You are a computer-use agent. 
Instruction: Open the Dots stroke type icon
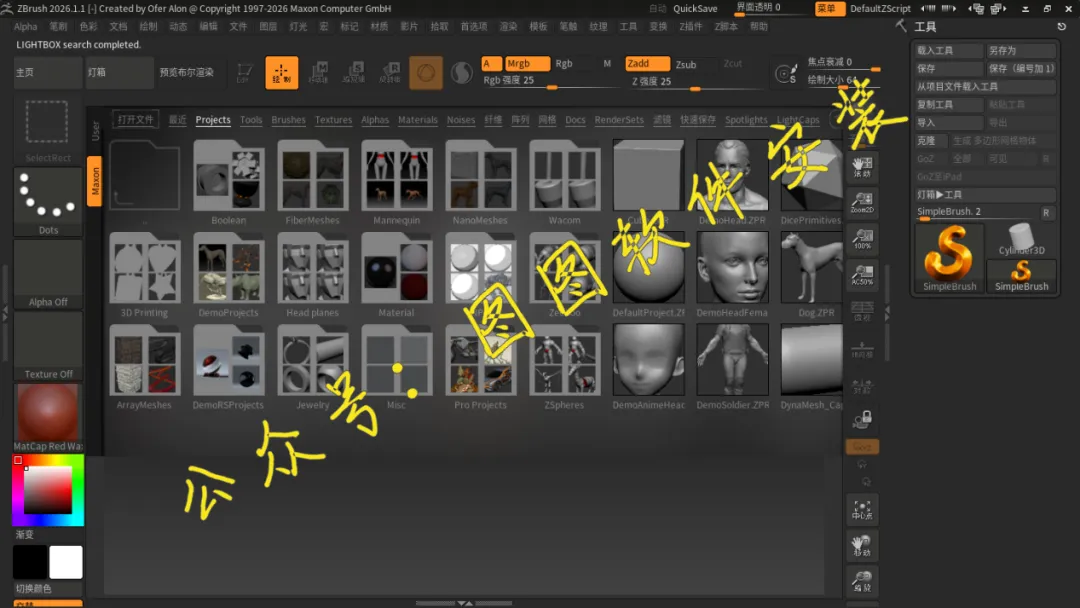(48, 202)
